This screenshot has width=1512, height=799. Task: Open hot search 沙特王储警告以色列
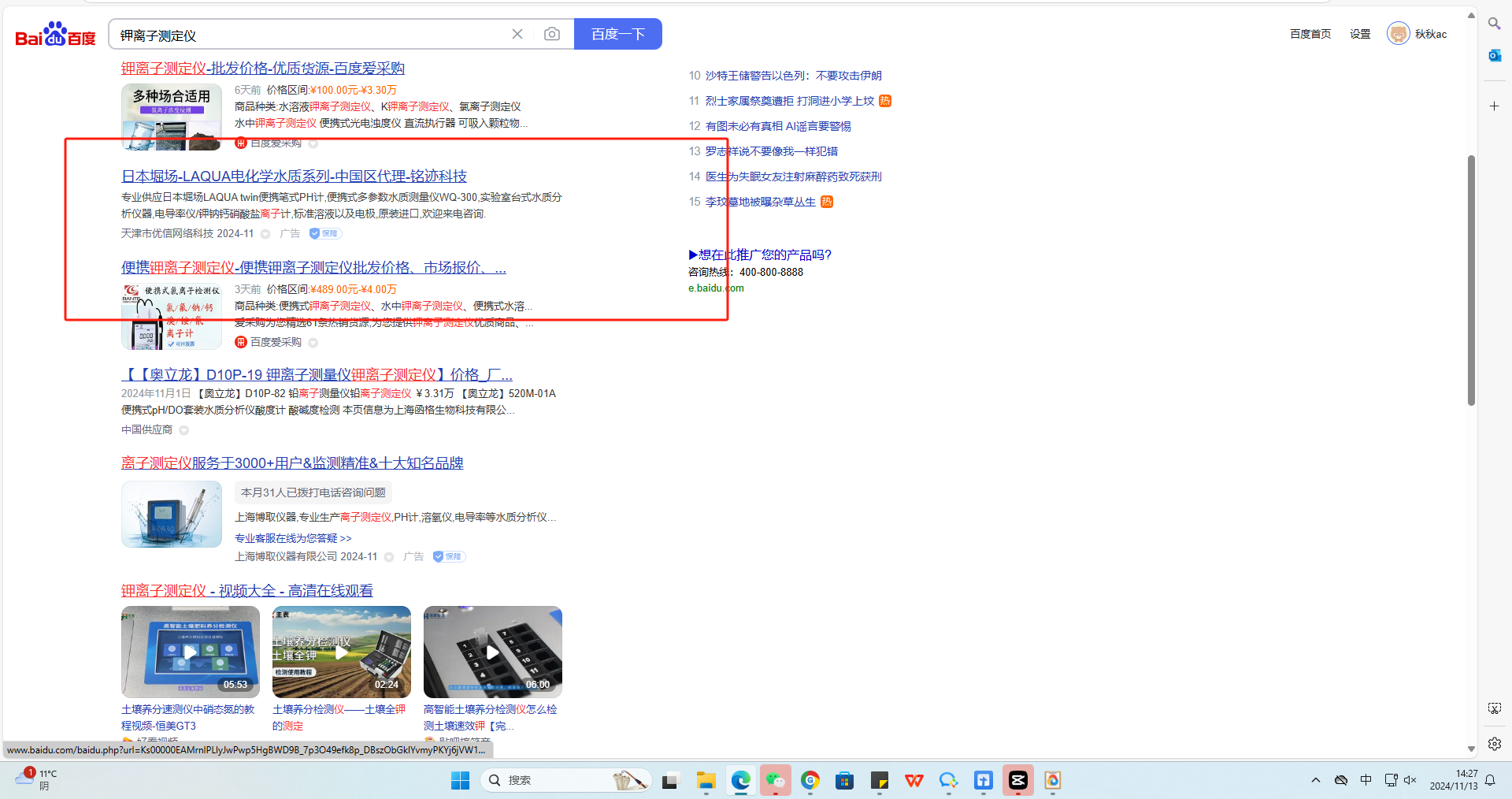point(794,76)
